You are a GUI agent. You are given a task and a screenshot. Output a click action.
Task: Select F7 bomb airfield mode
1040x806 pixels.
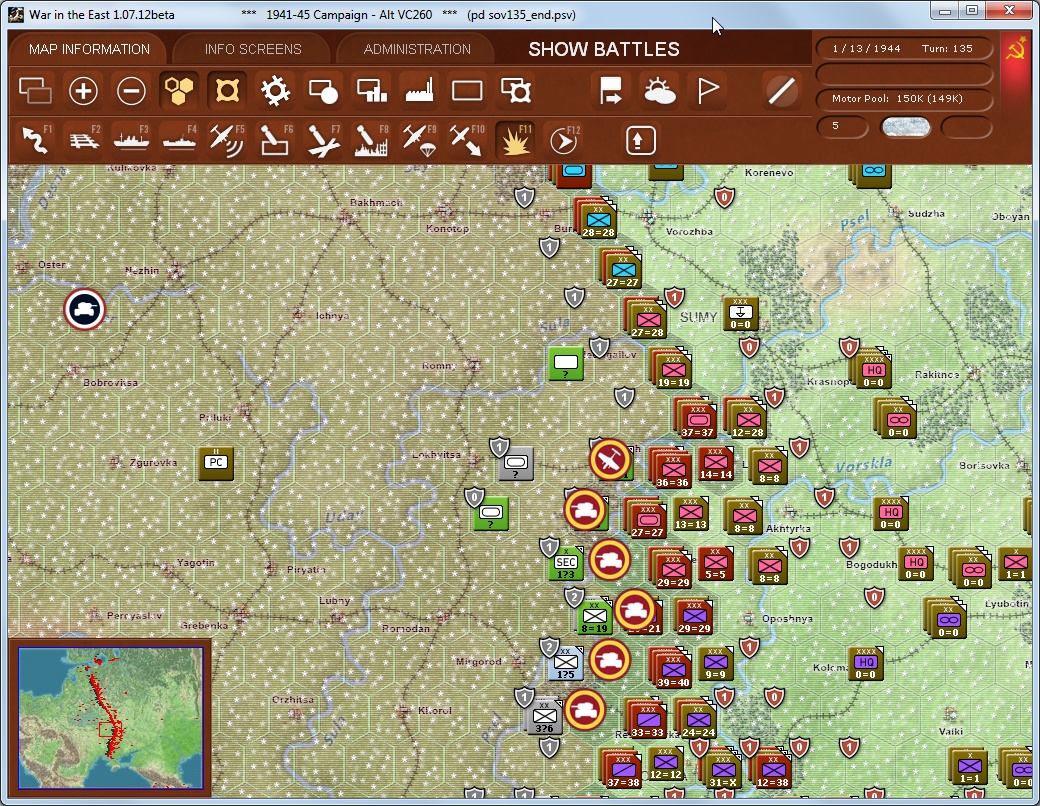[x=323, y=140]
